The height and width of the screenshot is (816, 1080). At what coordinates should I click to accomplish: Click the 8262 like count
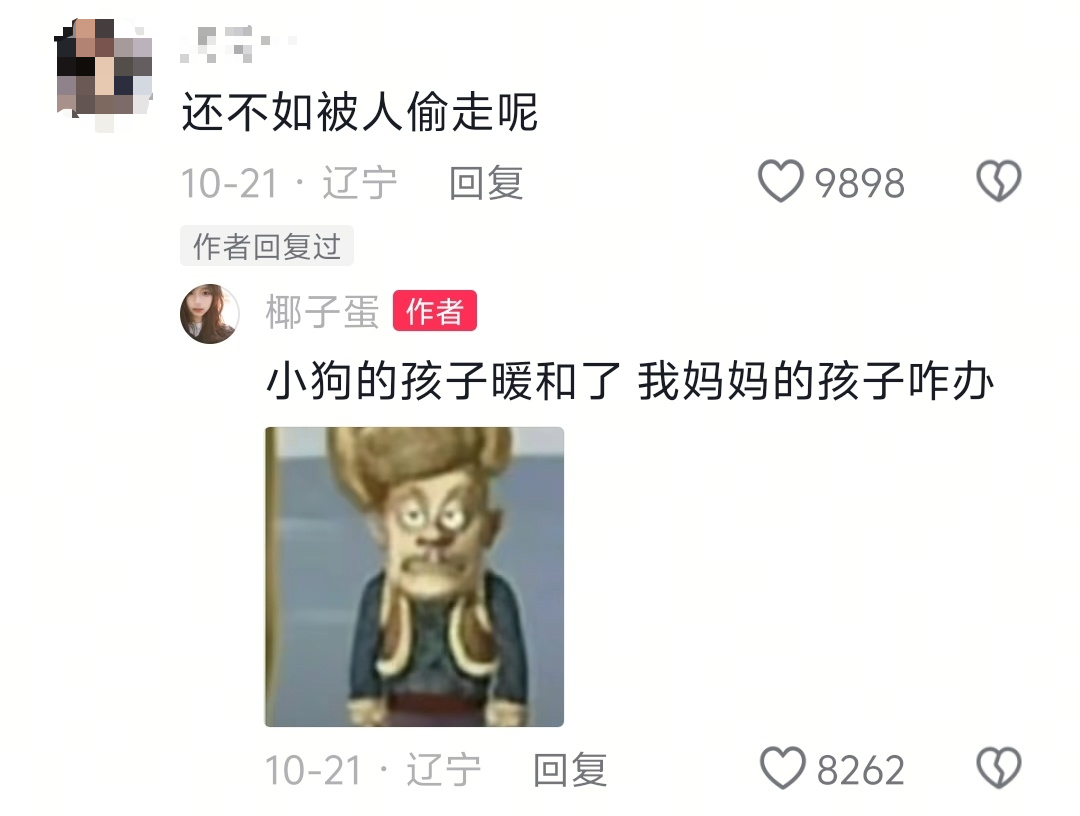tap(860, 770)
